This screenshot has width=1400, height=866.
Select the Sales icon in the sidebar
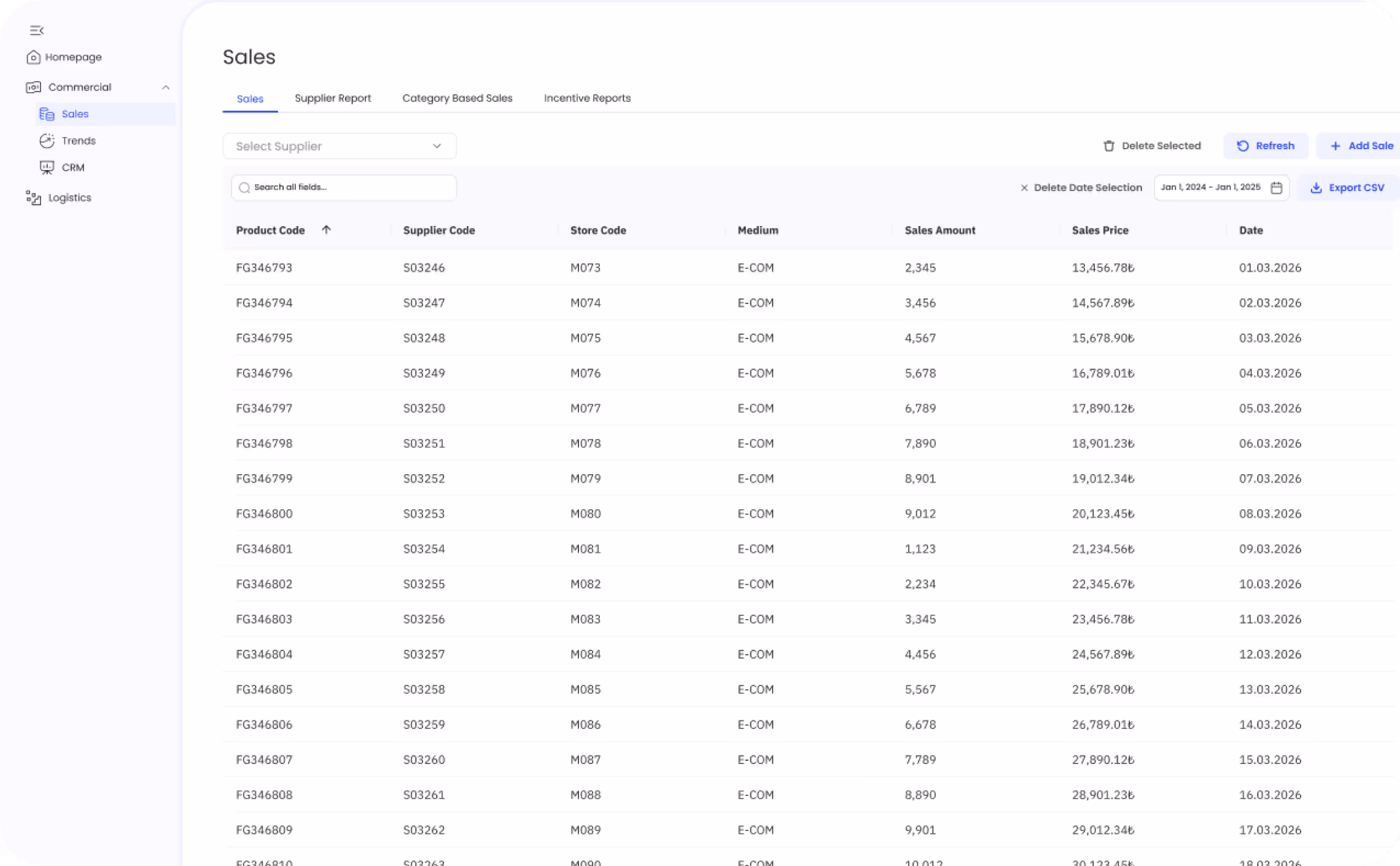(45, 114)
